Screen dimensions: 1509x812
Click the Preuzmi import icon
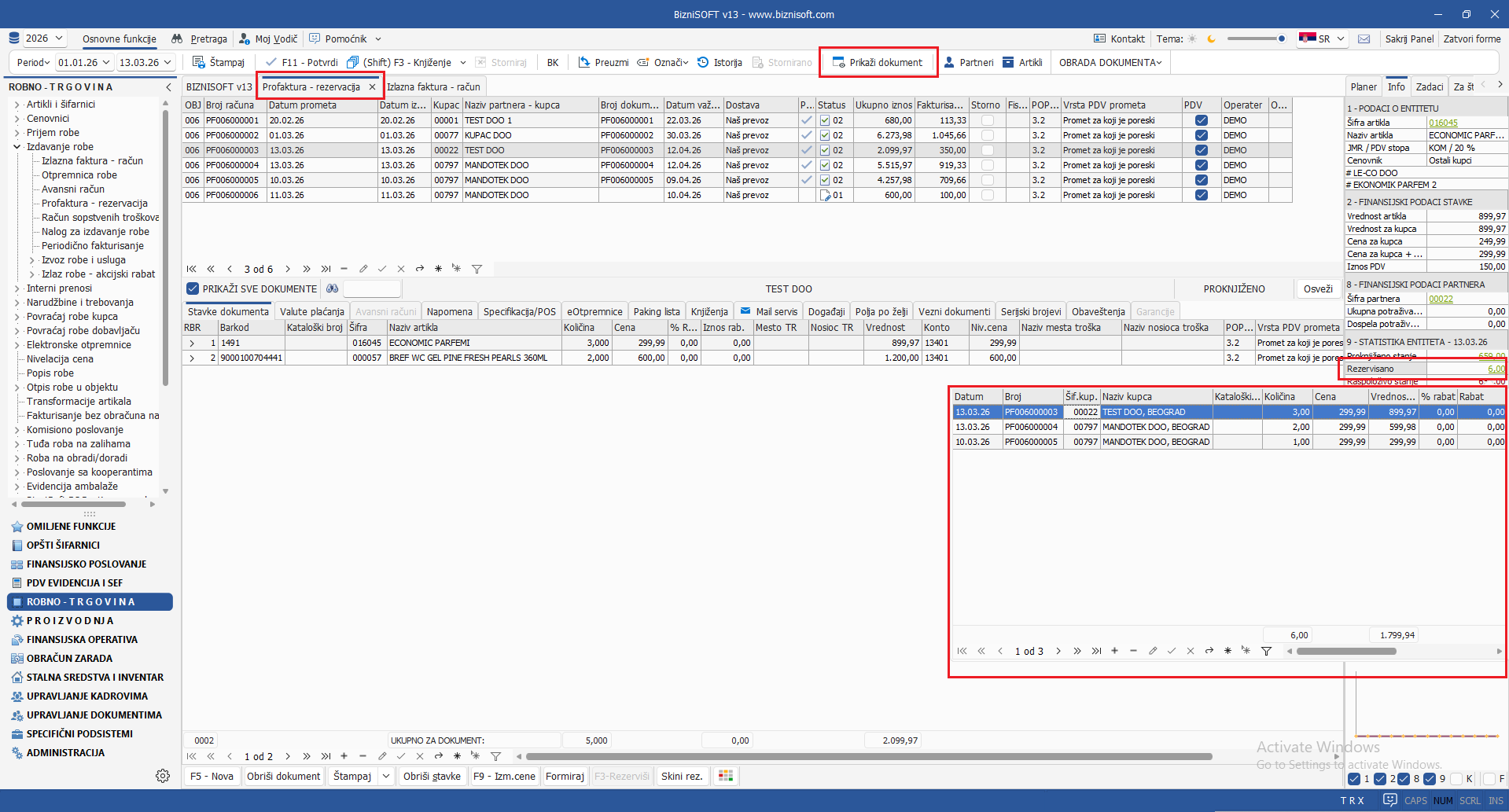click(584, 62)
